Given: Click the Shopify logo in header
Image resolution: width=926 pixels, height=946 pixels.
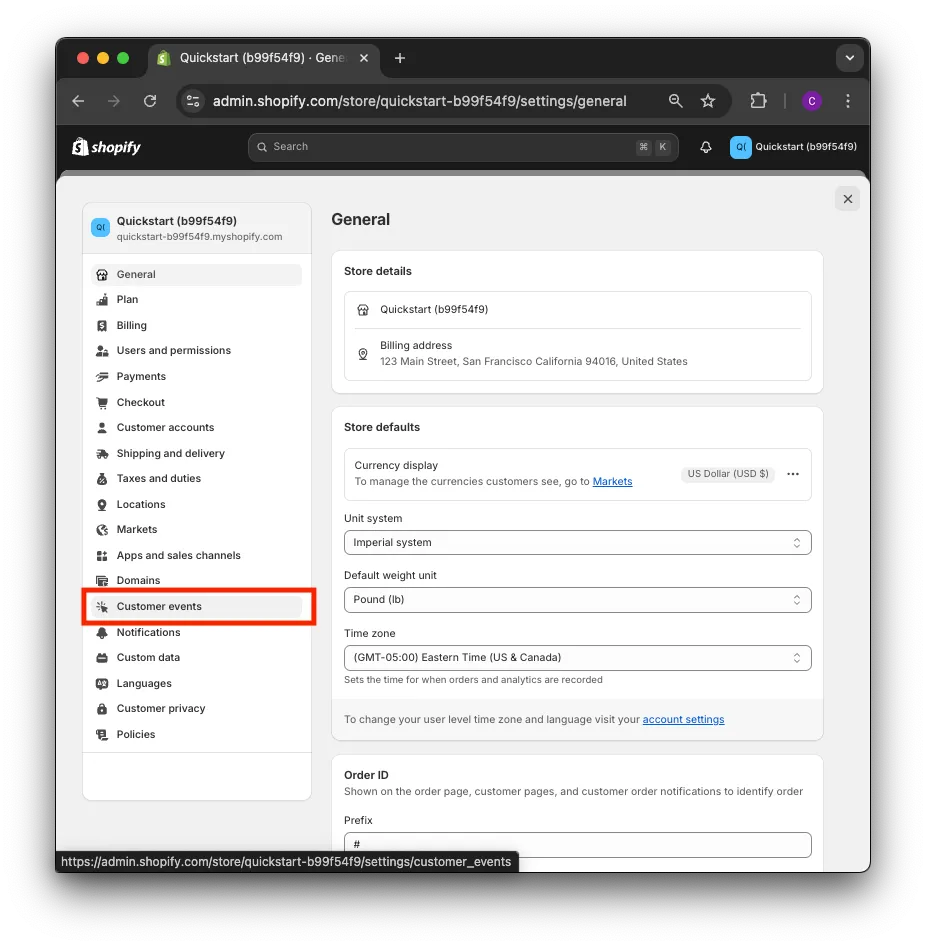Looking at the screenshot, I should coord(106,147).
